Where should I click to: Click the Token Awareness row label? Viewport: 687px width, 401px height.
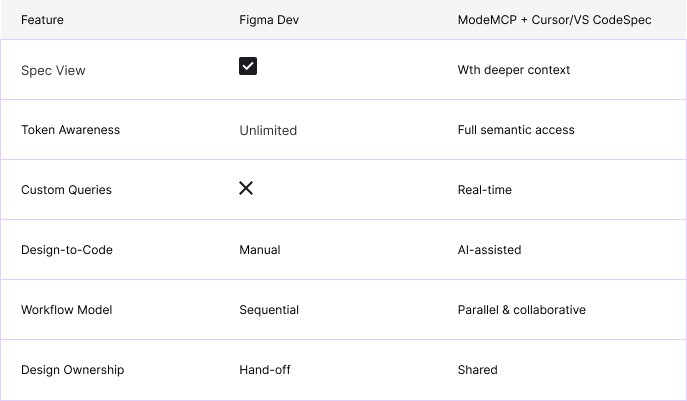click(x=70, y=130)
